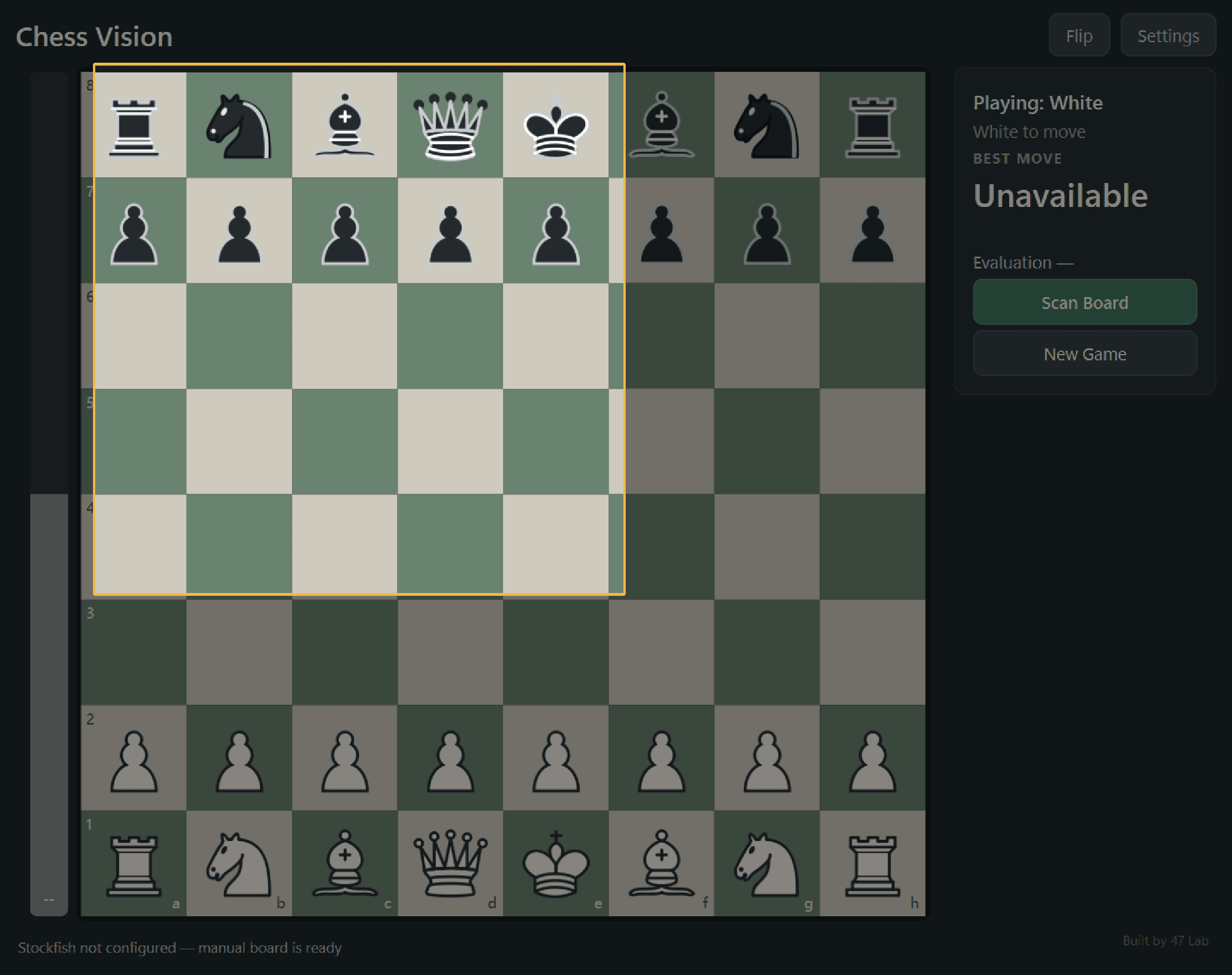The image size is (1232, 975).
Task: Click empty square a3
Action: click(x=133, y=652)
